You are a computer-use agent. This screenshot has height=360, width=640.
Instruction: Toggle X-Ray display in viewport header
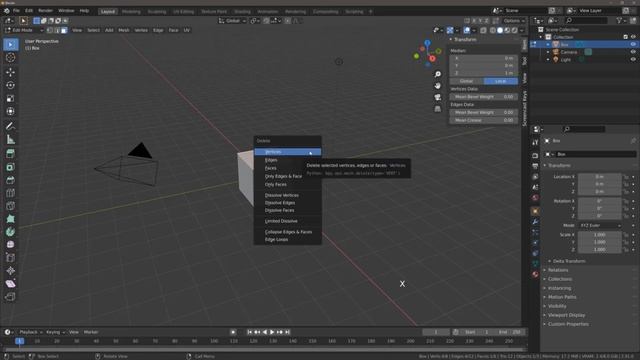[483, 30]
